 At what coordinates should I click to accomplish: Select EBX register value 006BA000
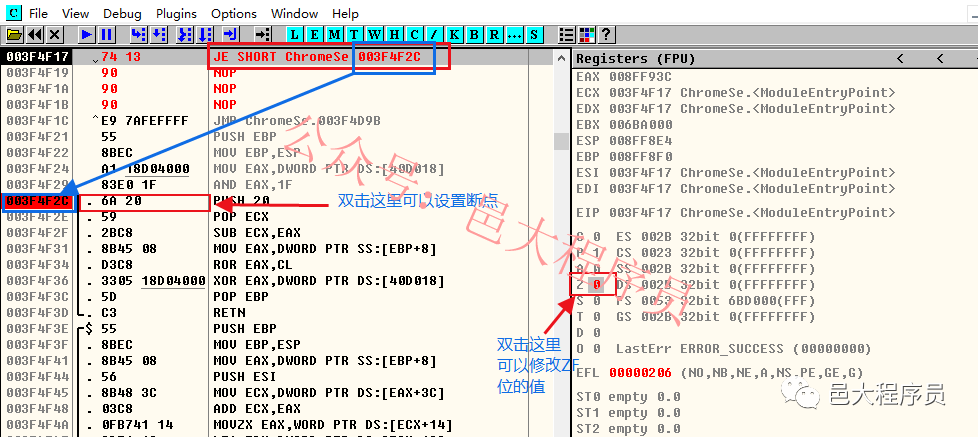(x=641, y=125)
